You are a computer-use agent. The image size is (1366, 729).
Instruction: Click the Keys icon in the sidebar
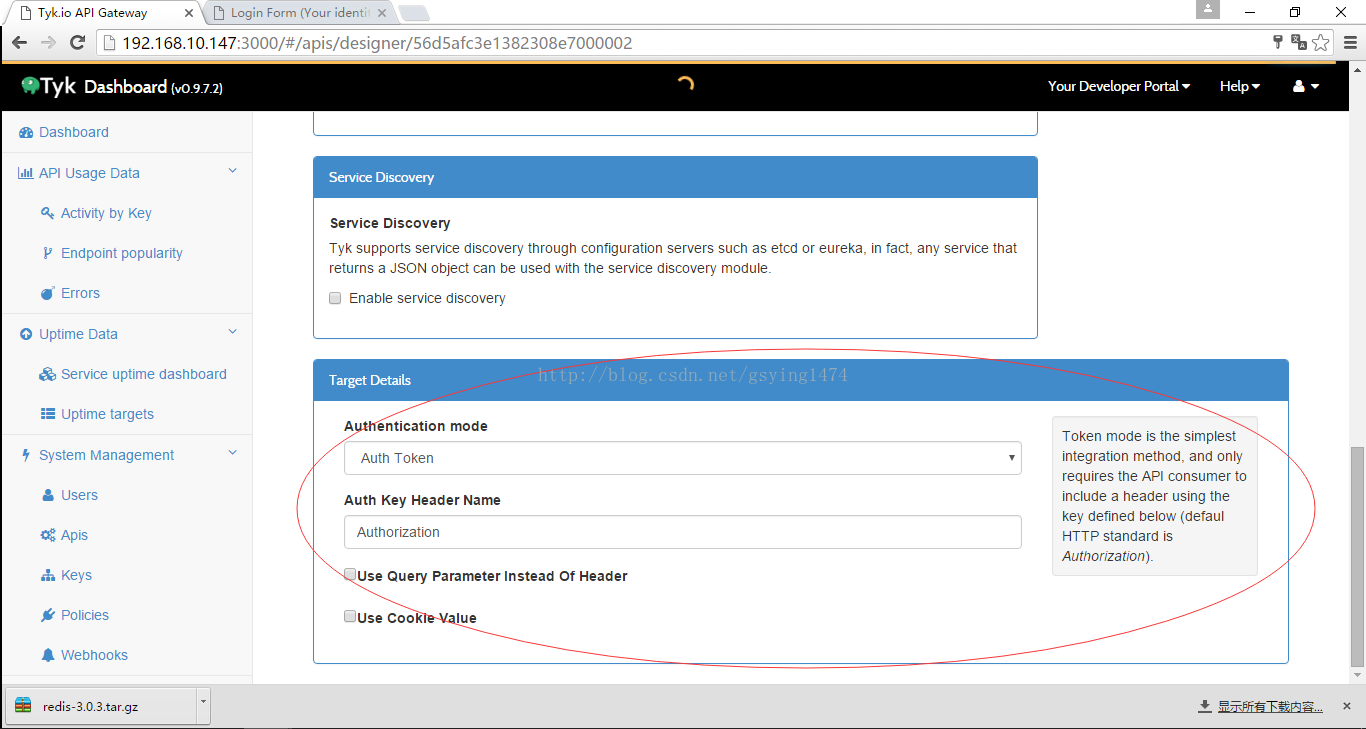coord(48,575)
